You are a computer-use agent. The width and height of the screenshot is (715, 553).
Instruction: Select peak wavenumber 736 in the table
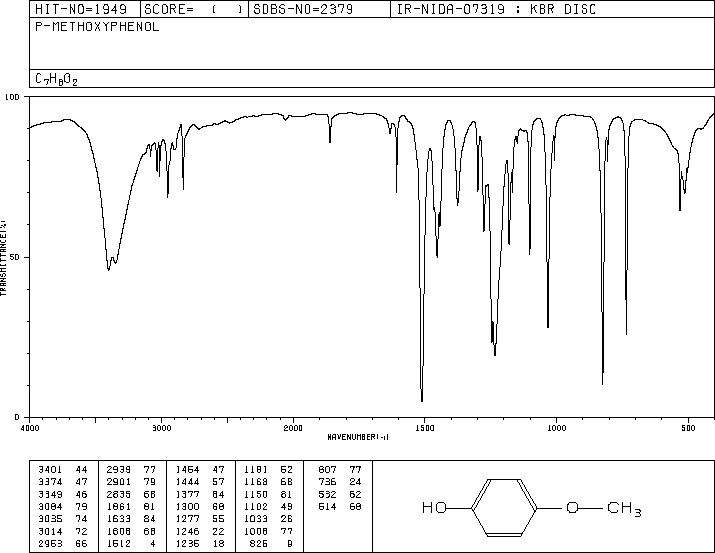tap(327, 482)
